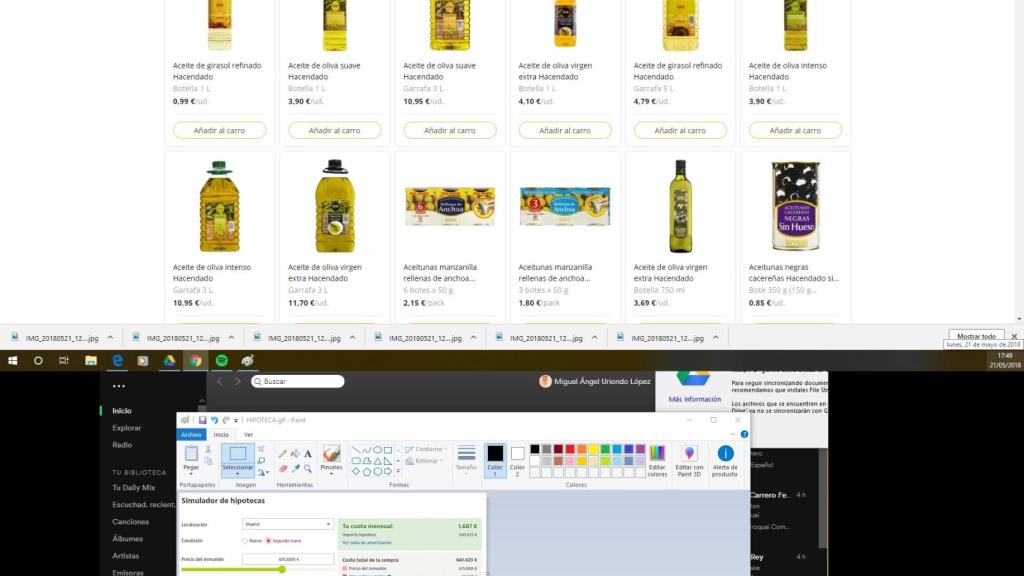
Task: Click Mostrar todo in the downloads bar
Action: (976, 337)
